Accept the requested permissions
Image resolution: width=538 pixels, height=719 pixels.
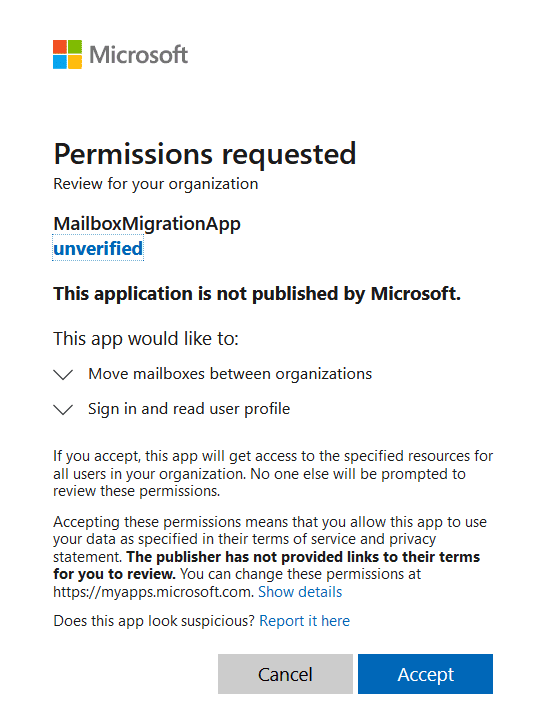[426, 674]
